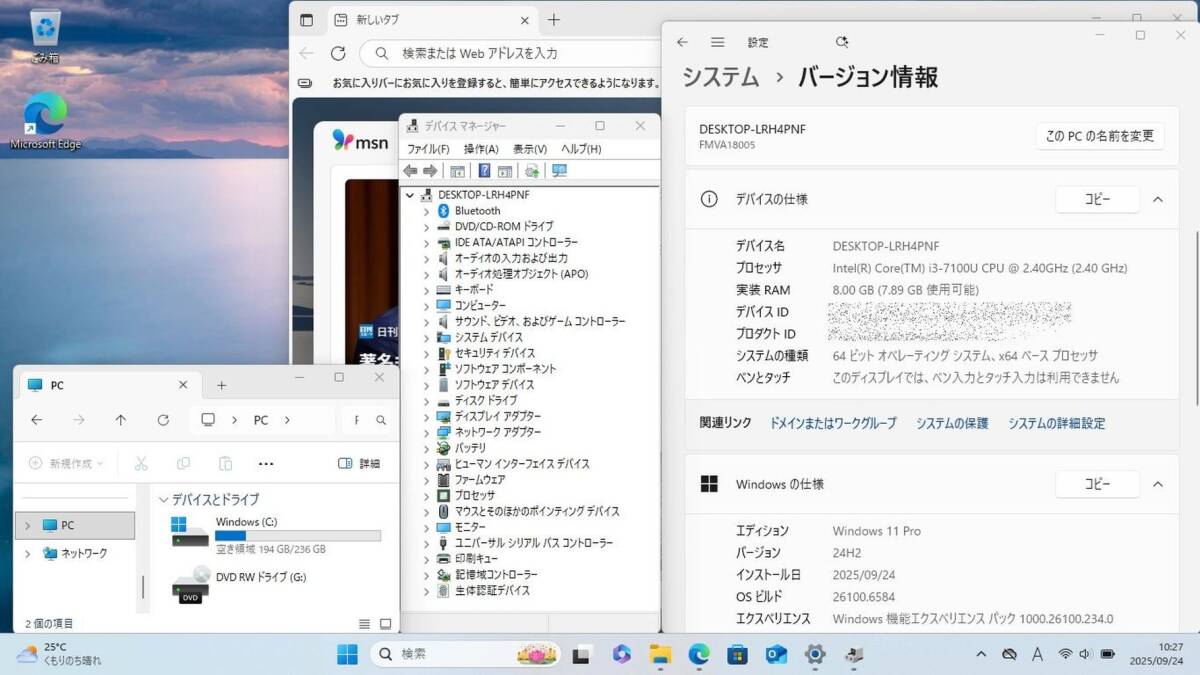The image size is (1200, 675).
Task: Collapse the デバイスの仕様 section chevron
Action: coord(1157,200)
